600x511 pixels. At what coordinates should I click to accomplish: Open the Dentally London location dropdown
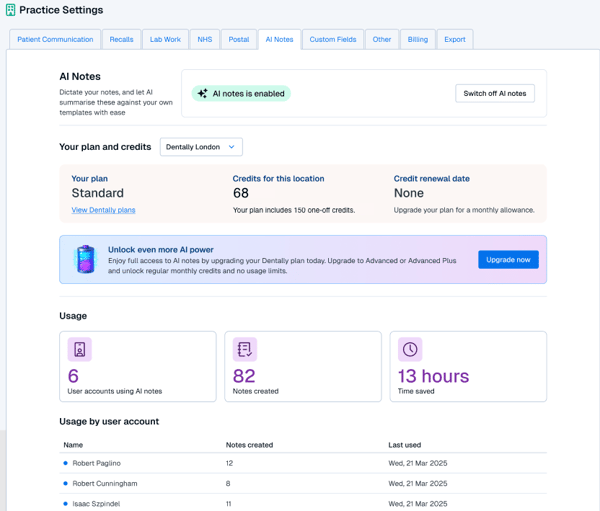pos(201,147)
